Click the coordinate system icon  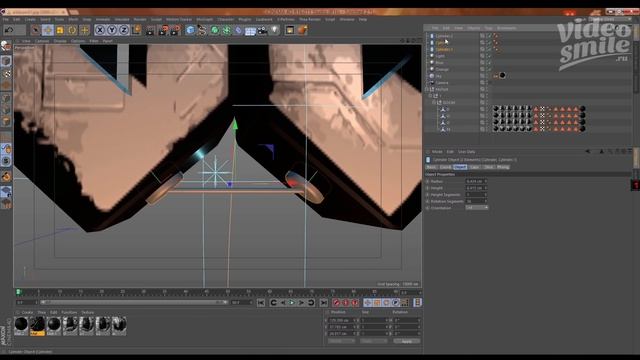(x=136, y=30)
